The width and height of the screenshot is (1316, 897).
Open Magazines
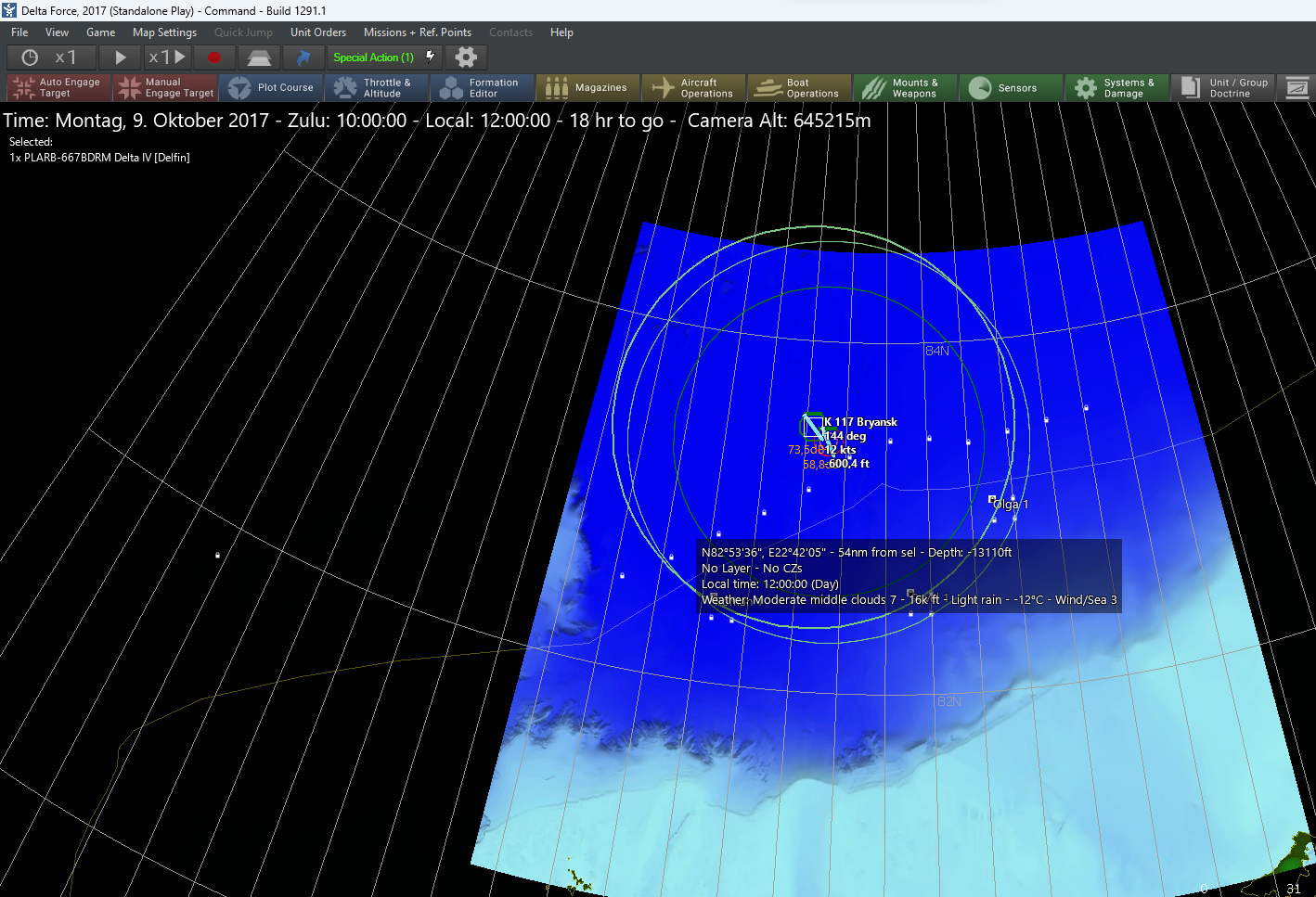588,88
